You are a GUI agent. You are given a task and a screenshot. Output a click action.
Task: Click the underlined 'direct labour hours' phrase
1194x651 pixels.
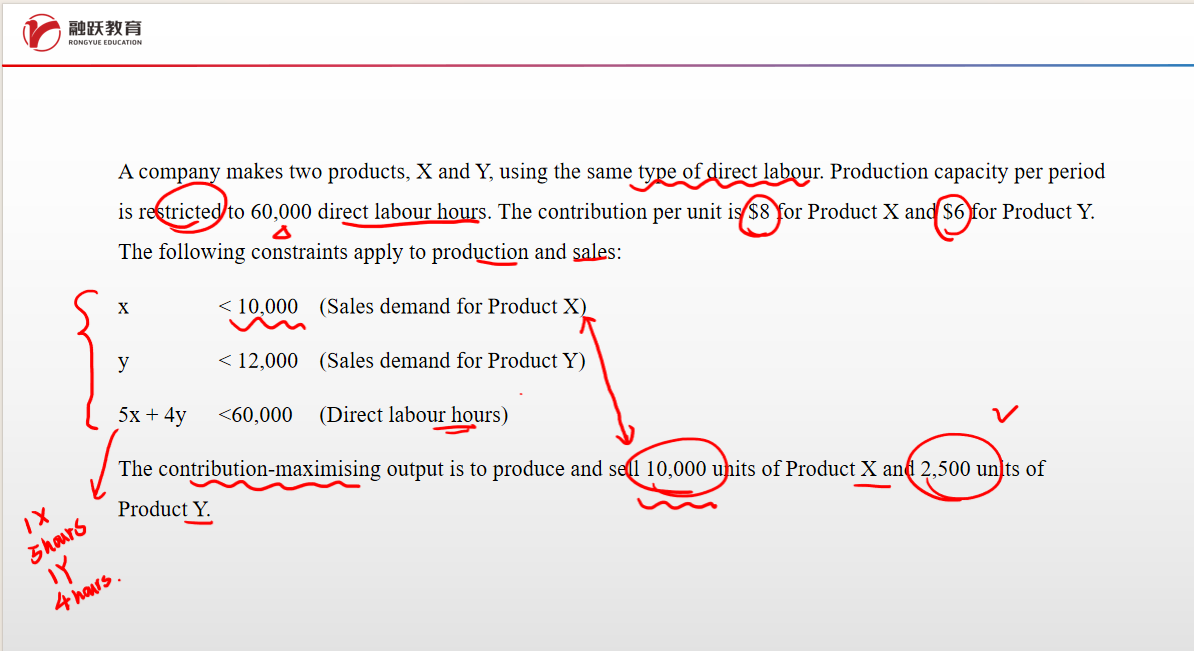click(x=402, y=212)
